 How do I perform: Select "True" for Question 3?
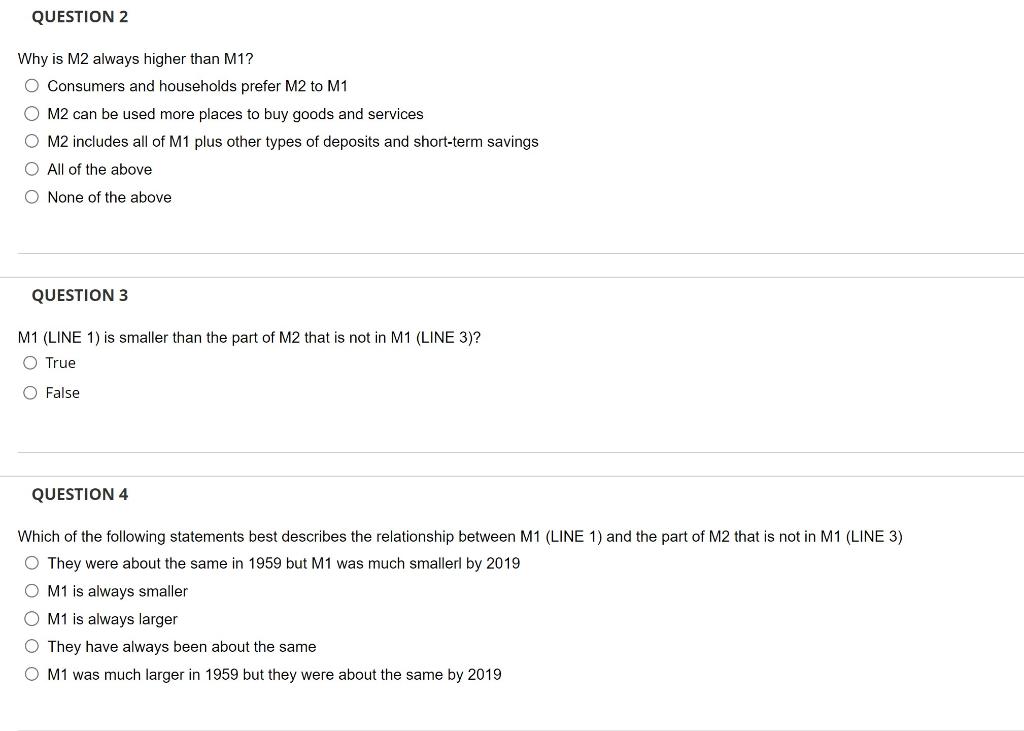pyautogui.click(x=29, y=362)
